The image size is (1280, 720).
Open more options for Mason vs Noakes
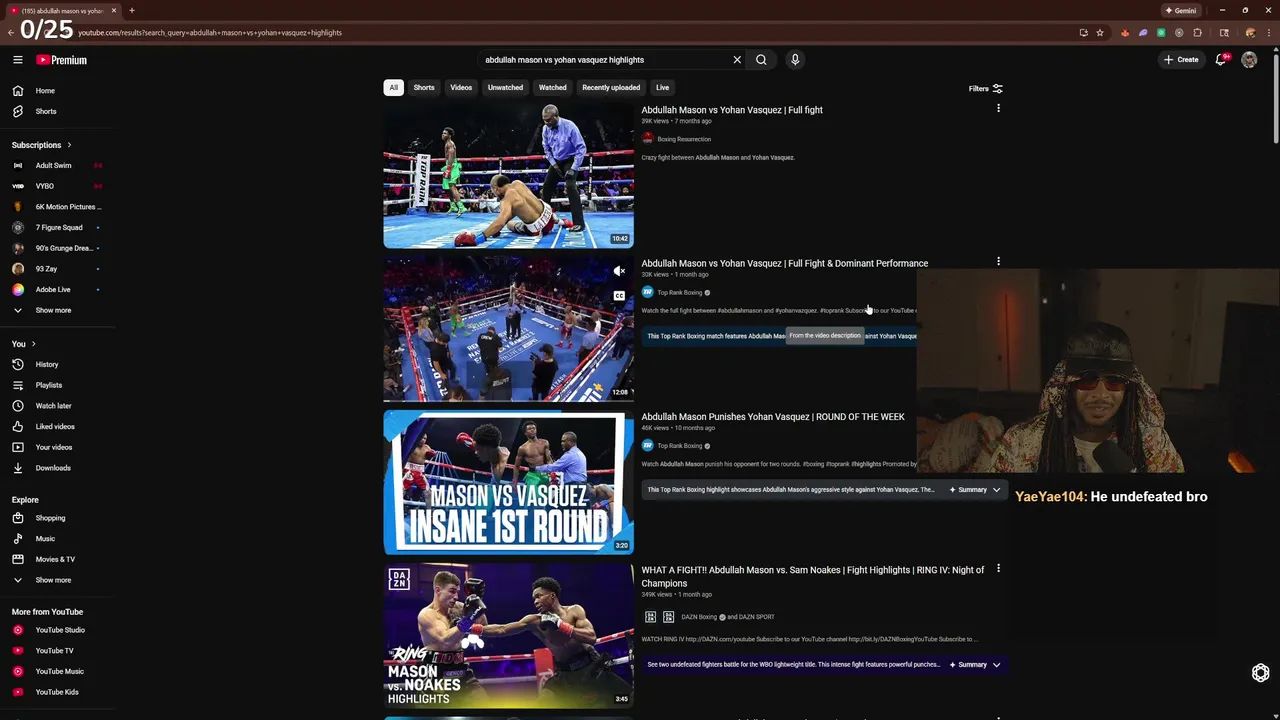coord(998,569)
